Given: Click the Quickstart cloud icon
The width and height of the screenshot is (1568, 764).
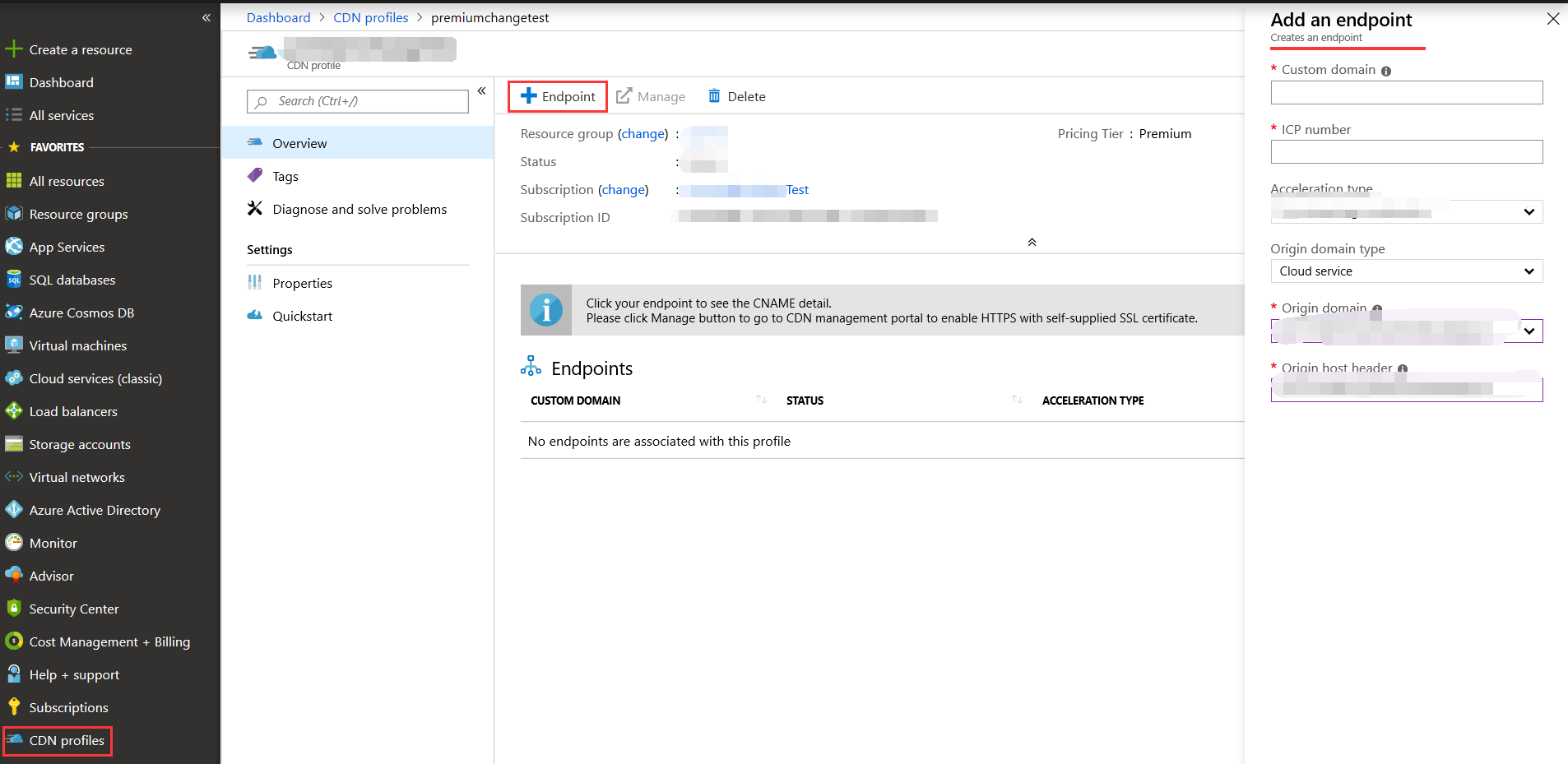Looking at the screenshot, I should pos(255,316).
